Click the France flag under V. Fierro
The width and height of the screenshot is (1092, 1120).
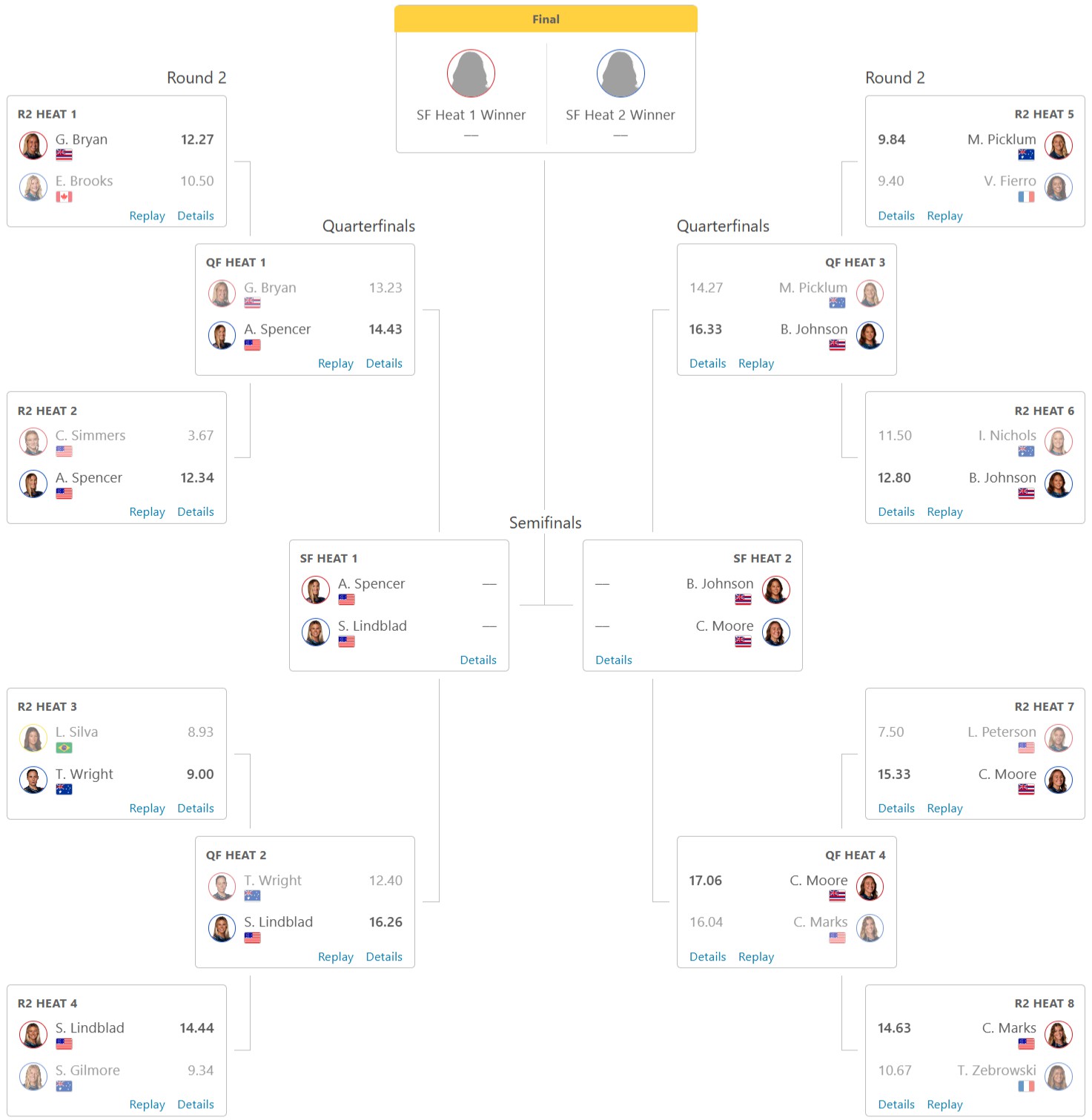(x=1026, y=197)
